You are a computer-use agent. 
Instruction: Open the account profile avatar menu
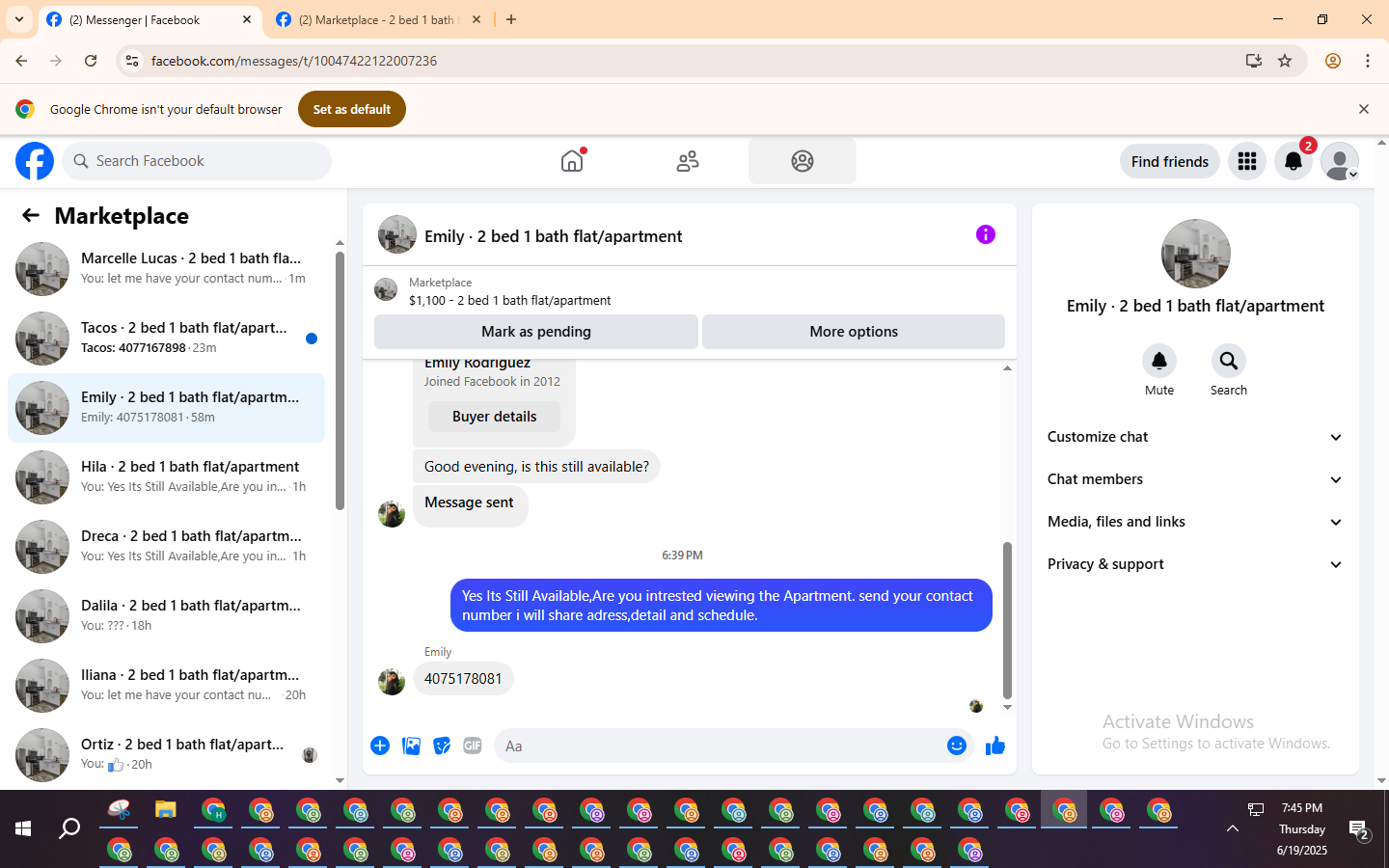point(1340,161)
